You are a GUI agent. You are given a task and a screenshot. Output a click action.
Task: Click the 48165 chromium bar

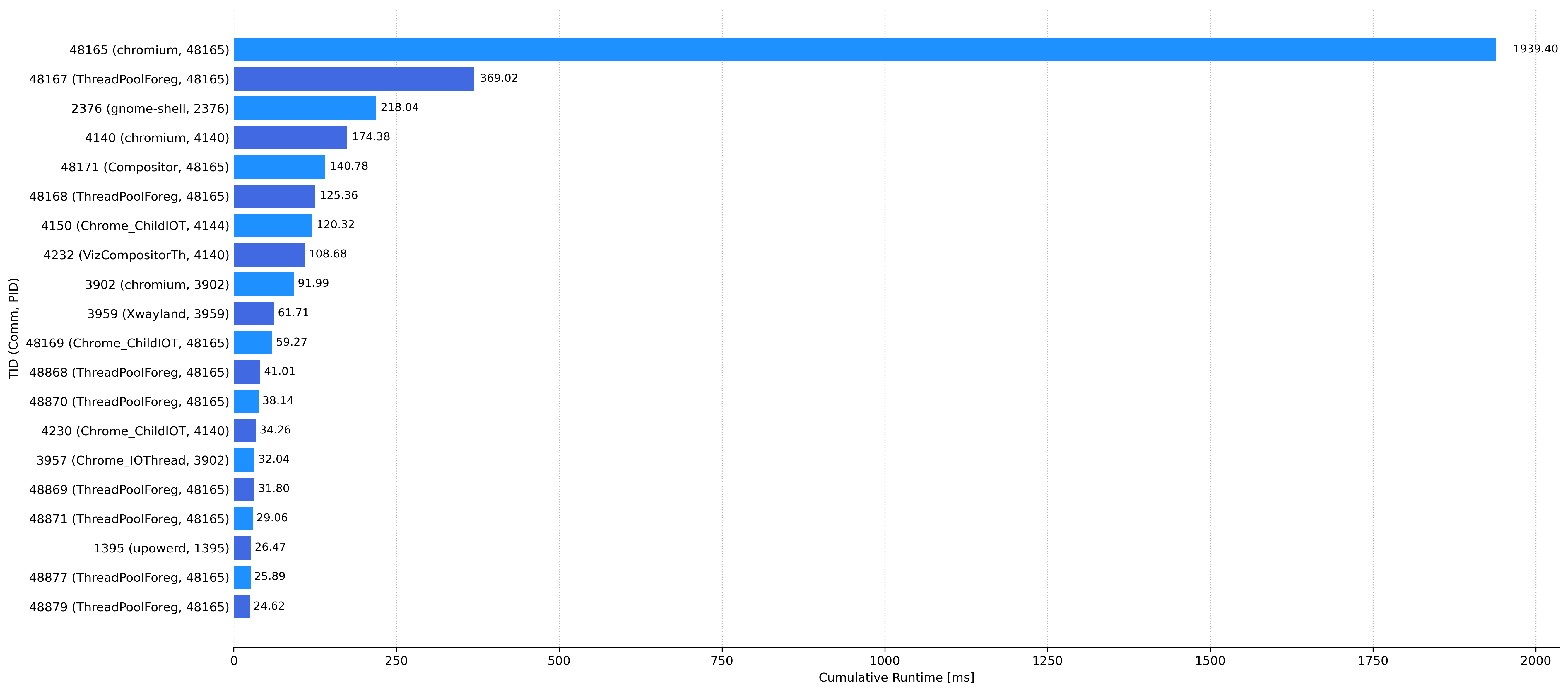click(x=864, y=49)
